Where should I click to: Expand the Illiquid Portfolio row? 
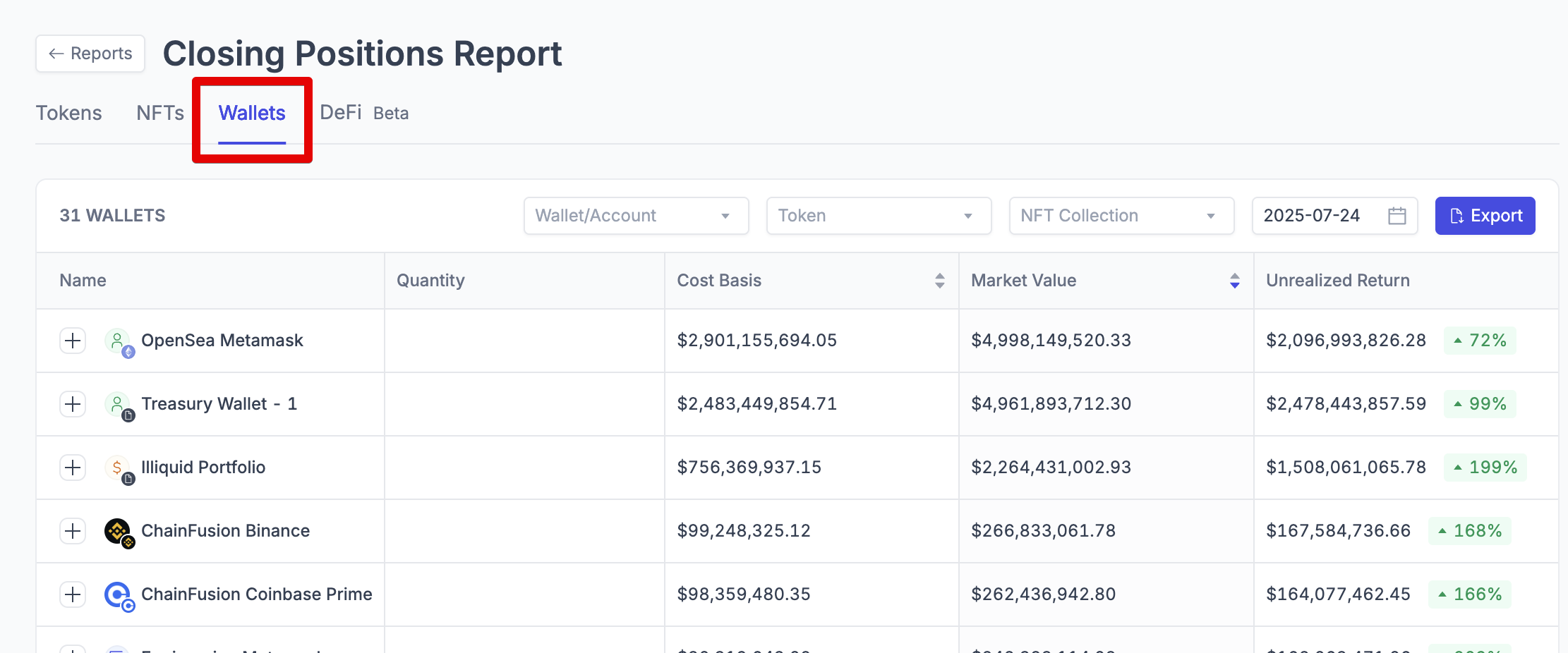click(73, 468)
